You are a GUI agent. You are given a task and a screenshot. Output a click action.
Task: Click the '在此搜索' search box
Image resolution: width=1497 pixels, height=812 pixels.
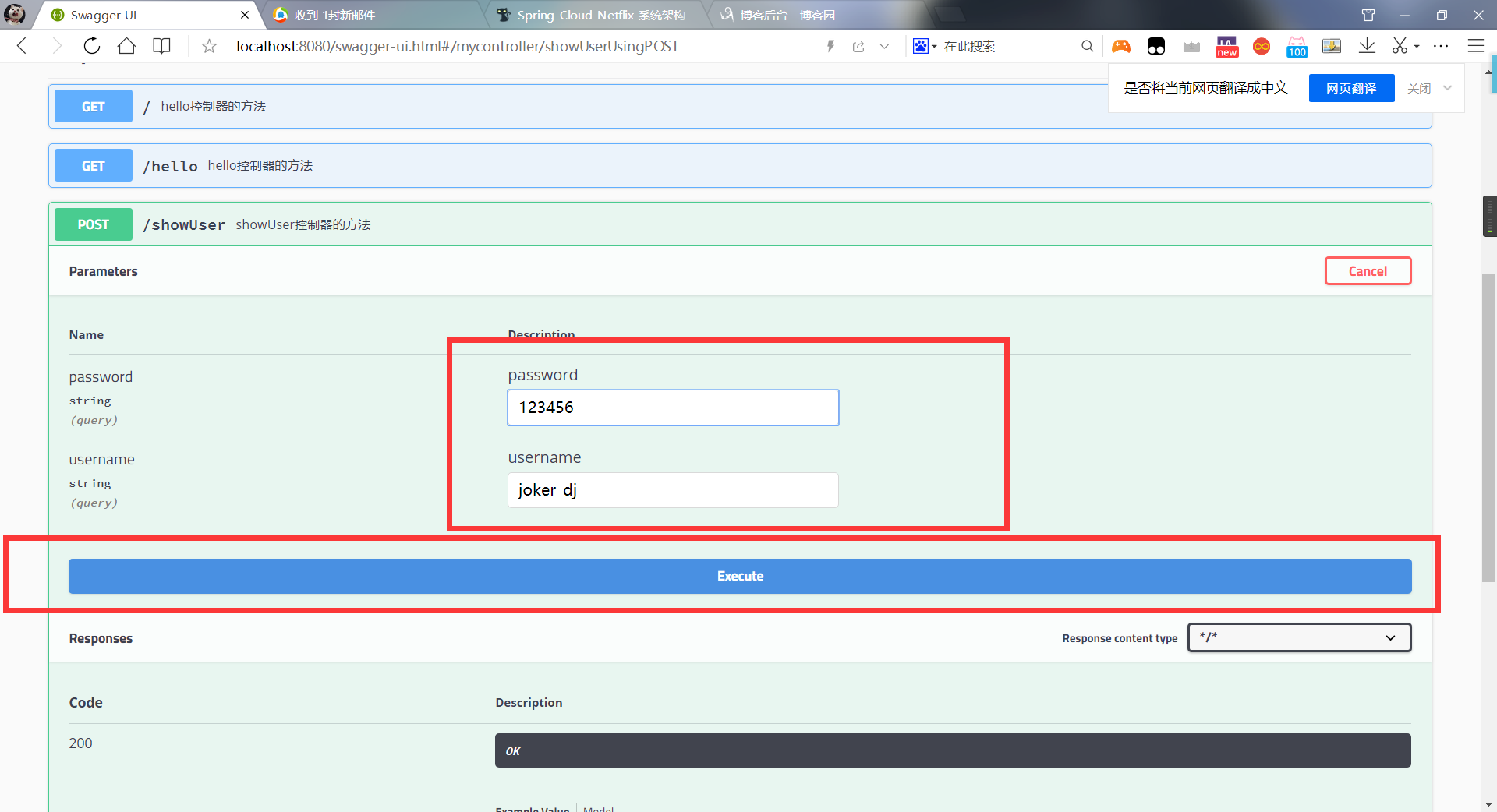coord(1006,46)
